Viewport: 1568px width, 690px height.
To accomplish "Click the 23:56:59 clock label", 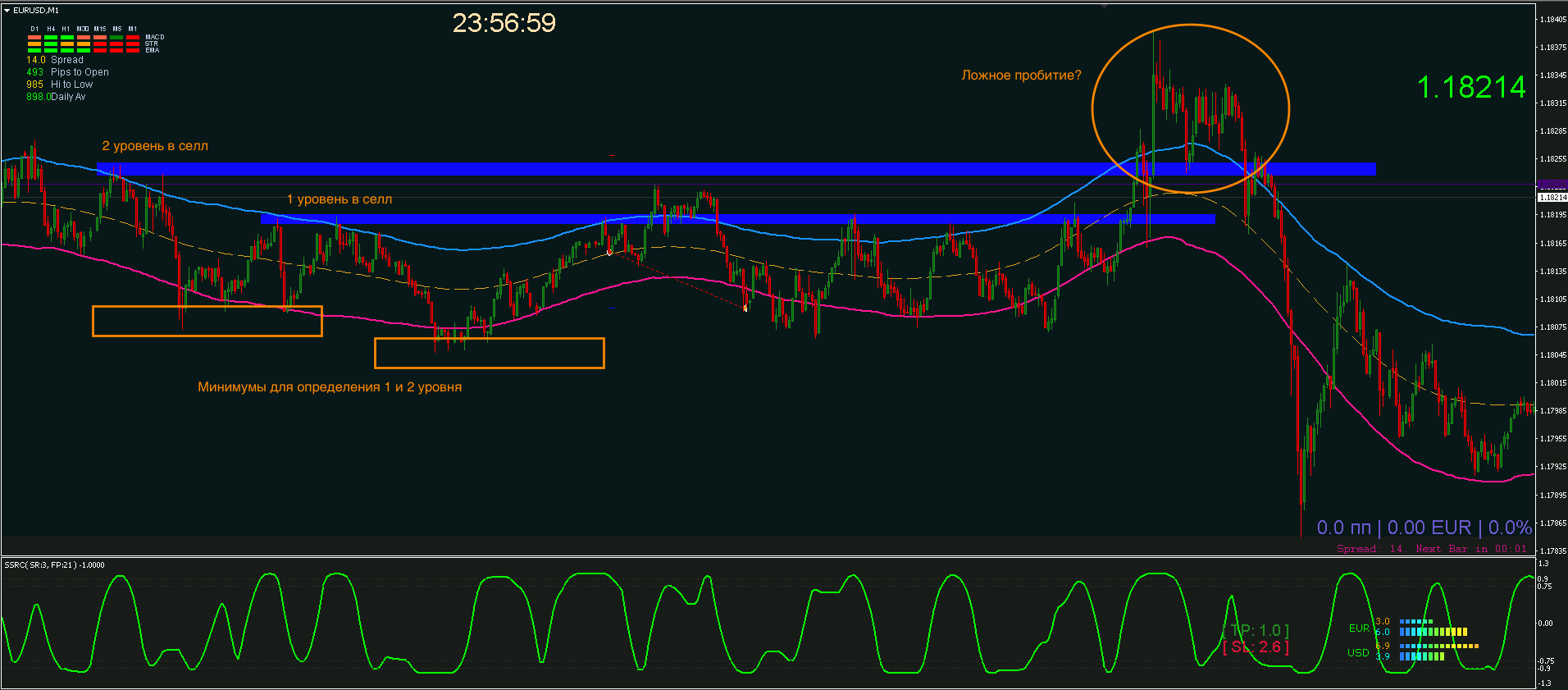I will pos(504,23).
